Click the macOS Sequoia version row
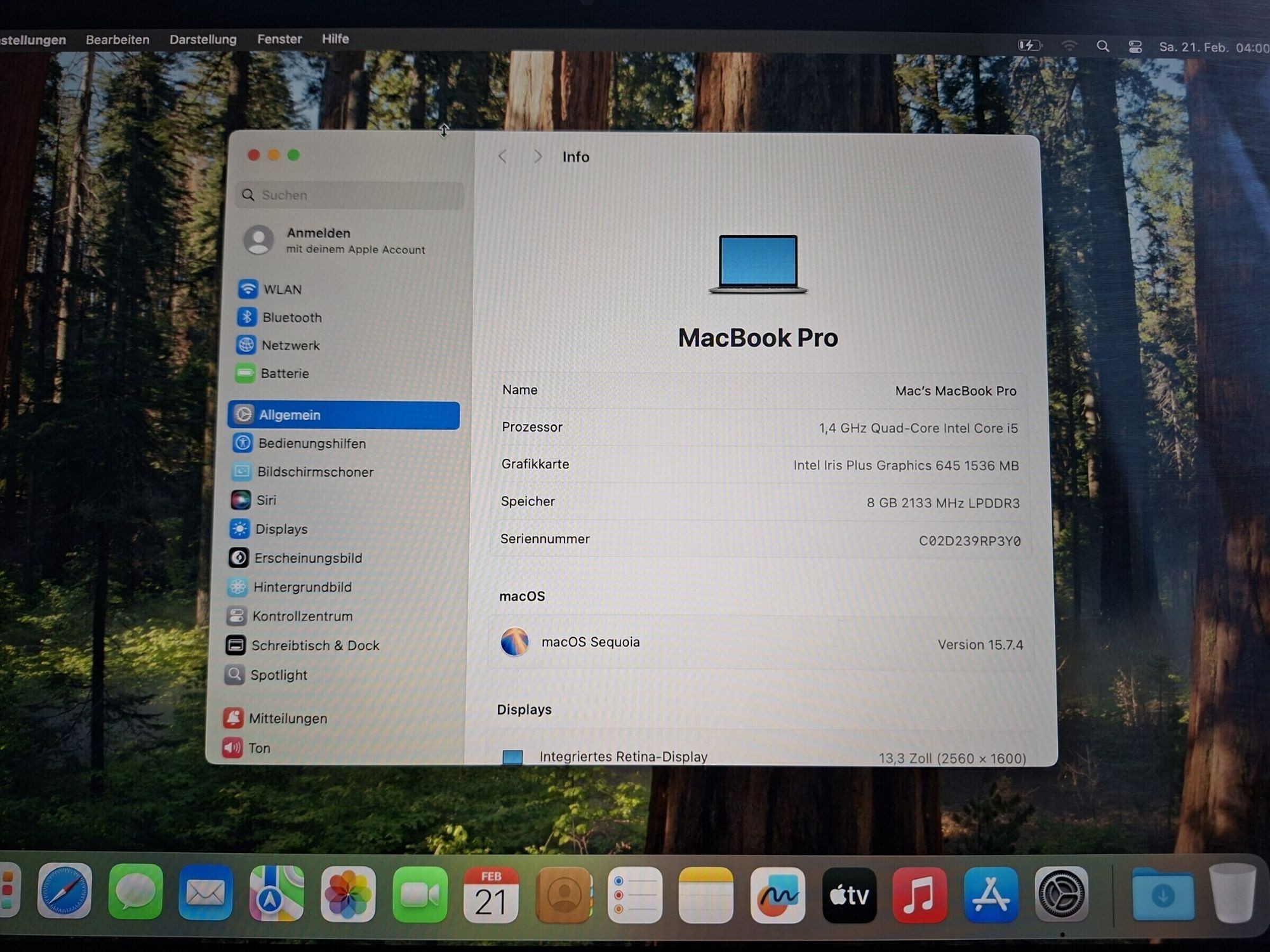The image size is (1270, 952). 761,642
